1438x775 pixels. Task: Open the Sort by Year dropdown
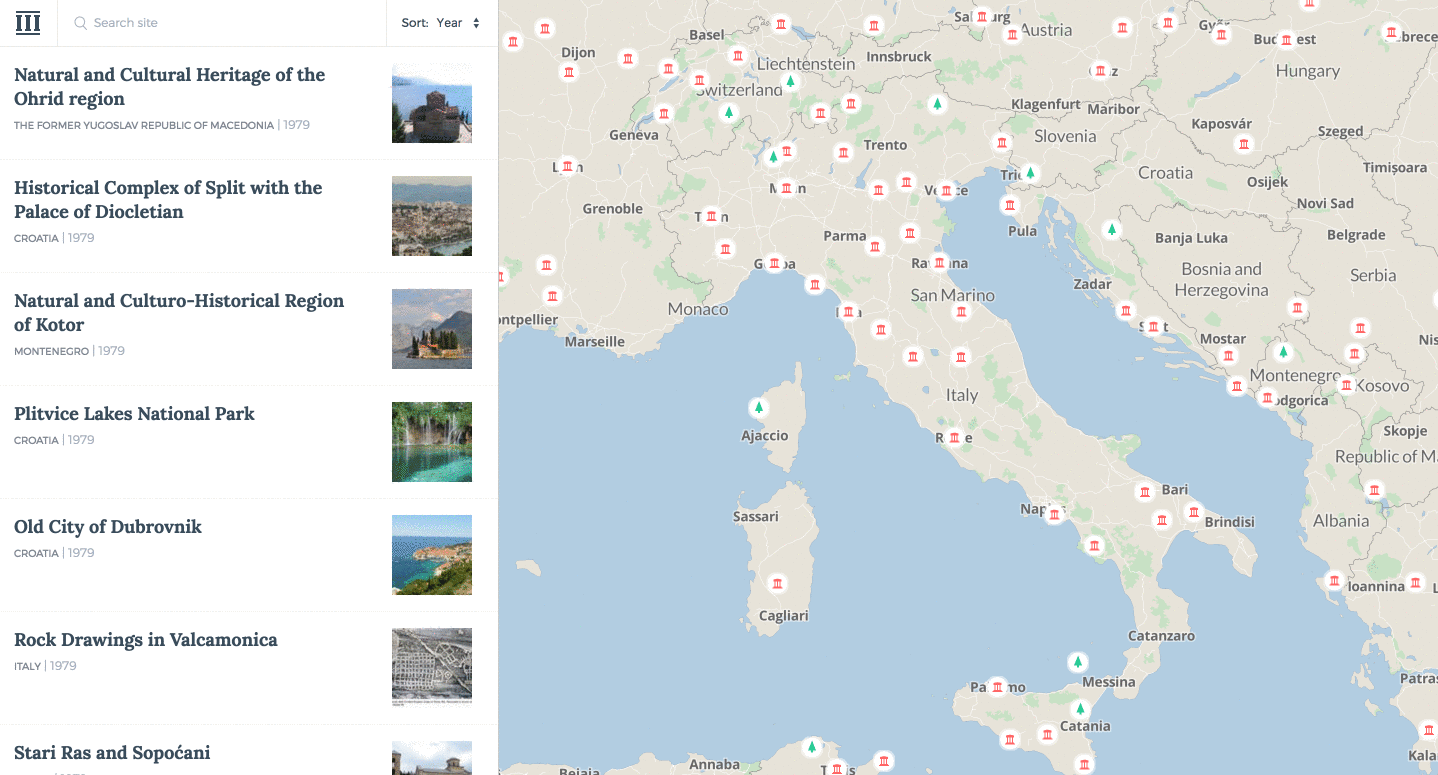(x=441, y=23)
